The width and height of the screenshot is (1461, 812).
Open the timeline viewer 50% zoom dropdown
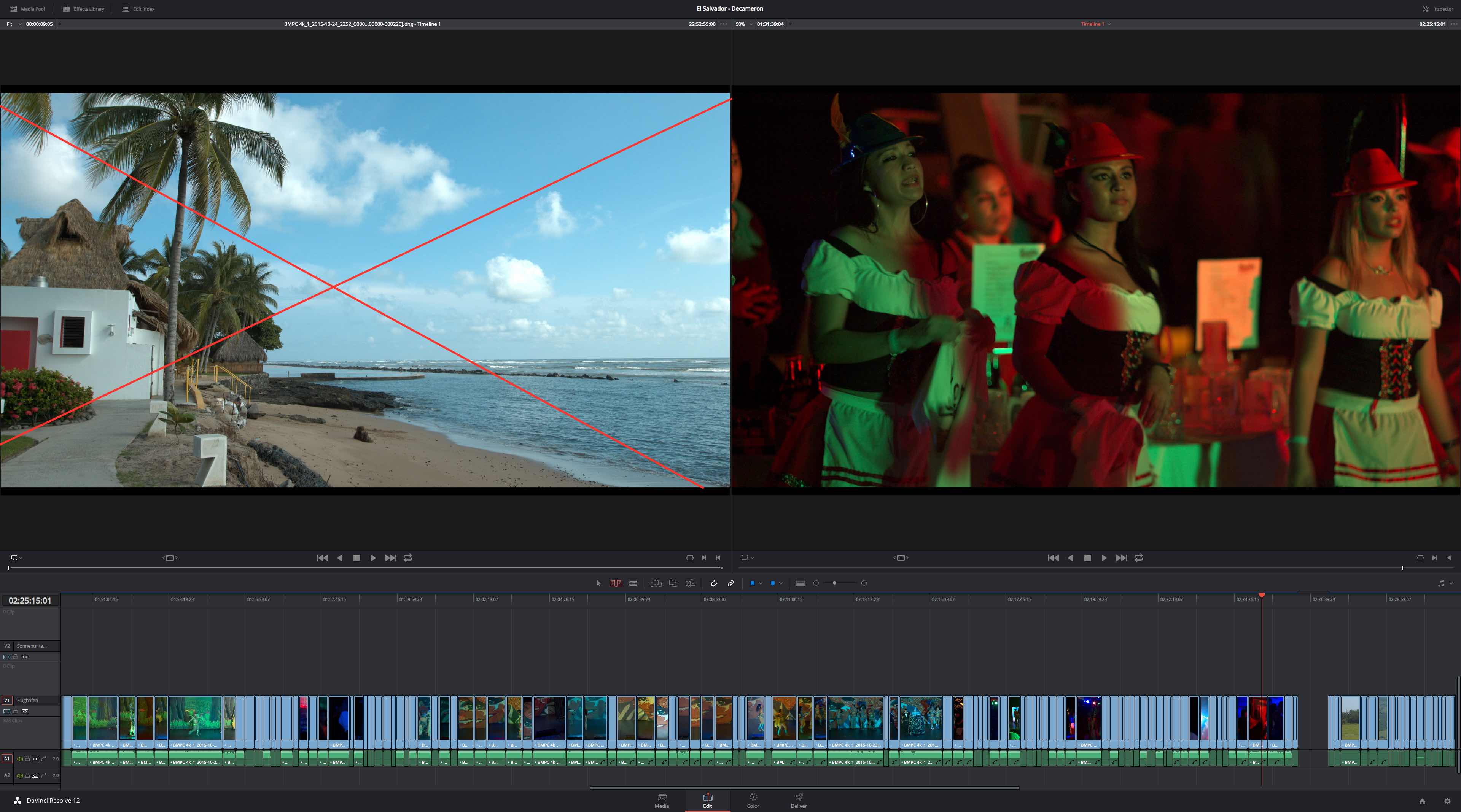point(743,24)
